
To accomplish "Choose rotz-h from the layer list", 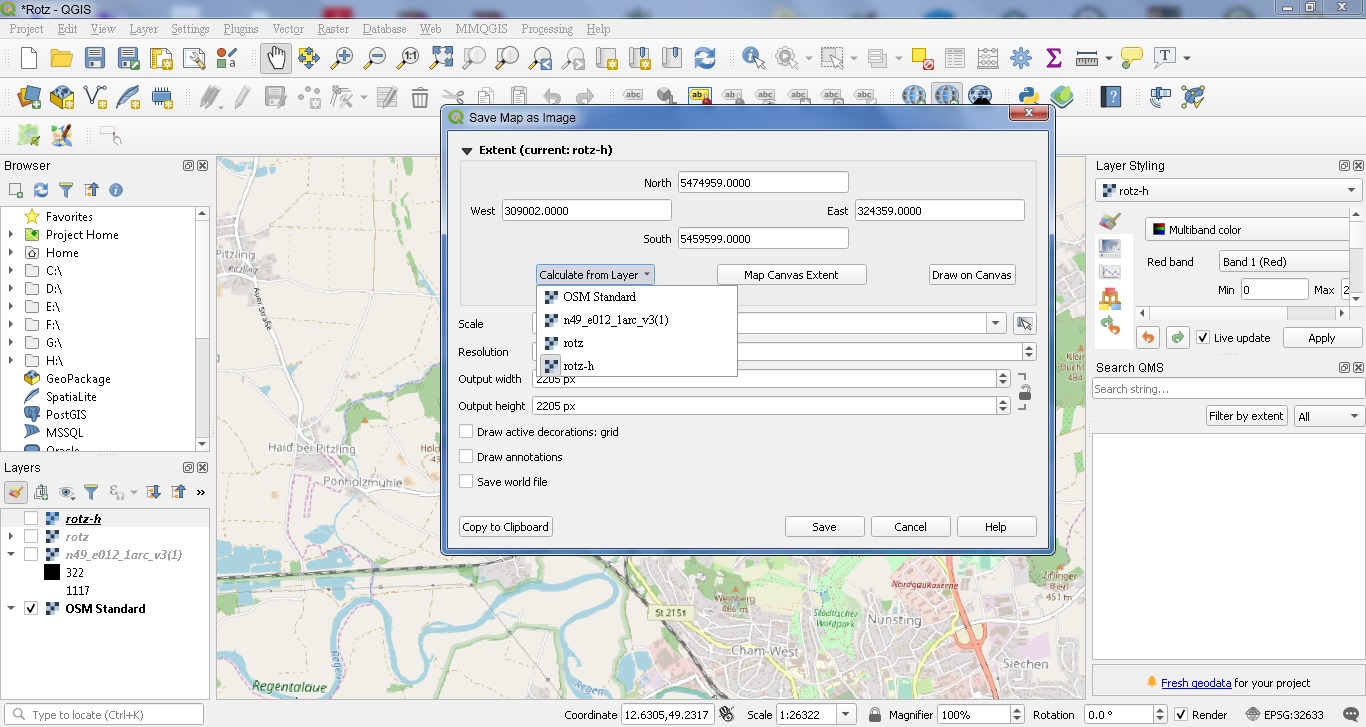I will click(x=638, y=366).
